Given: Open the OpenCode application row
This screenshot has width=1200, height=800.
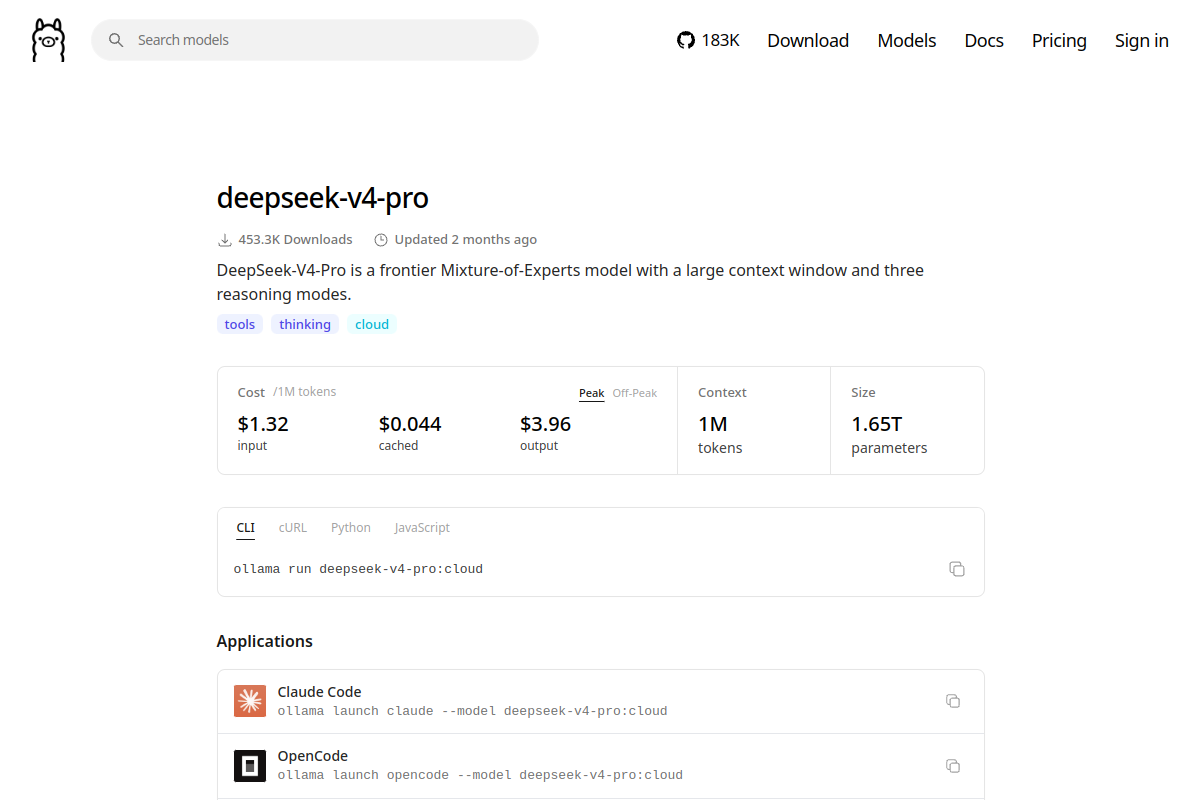Looking at the screenshot, I should [x=600, y=765].
